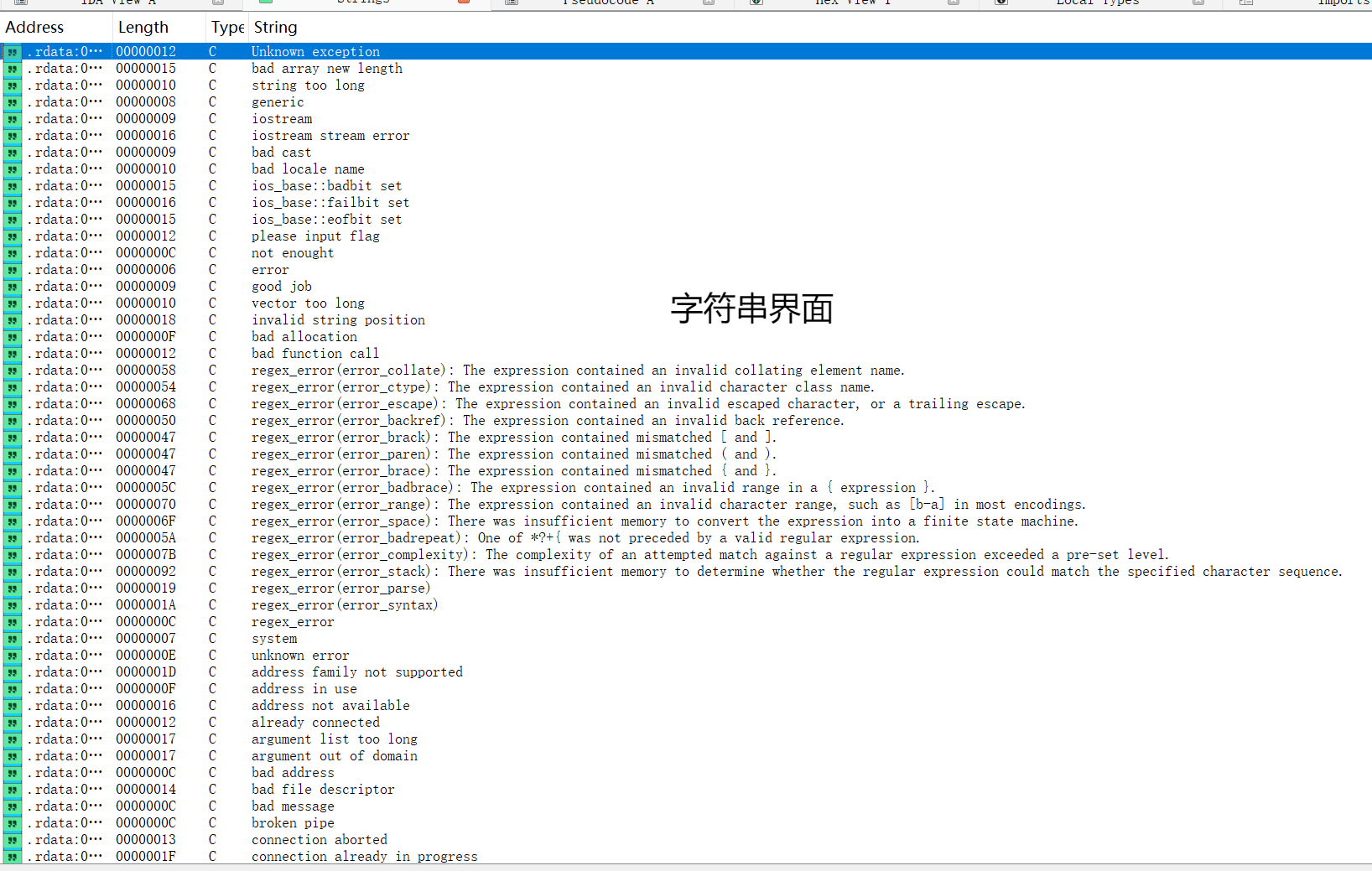Select the 'good job' string entry
The height and width of the screenshot is (871, 1372).
(x=282, y=287)
